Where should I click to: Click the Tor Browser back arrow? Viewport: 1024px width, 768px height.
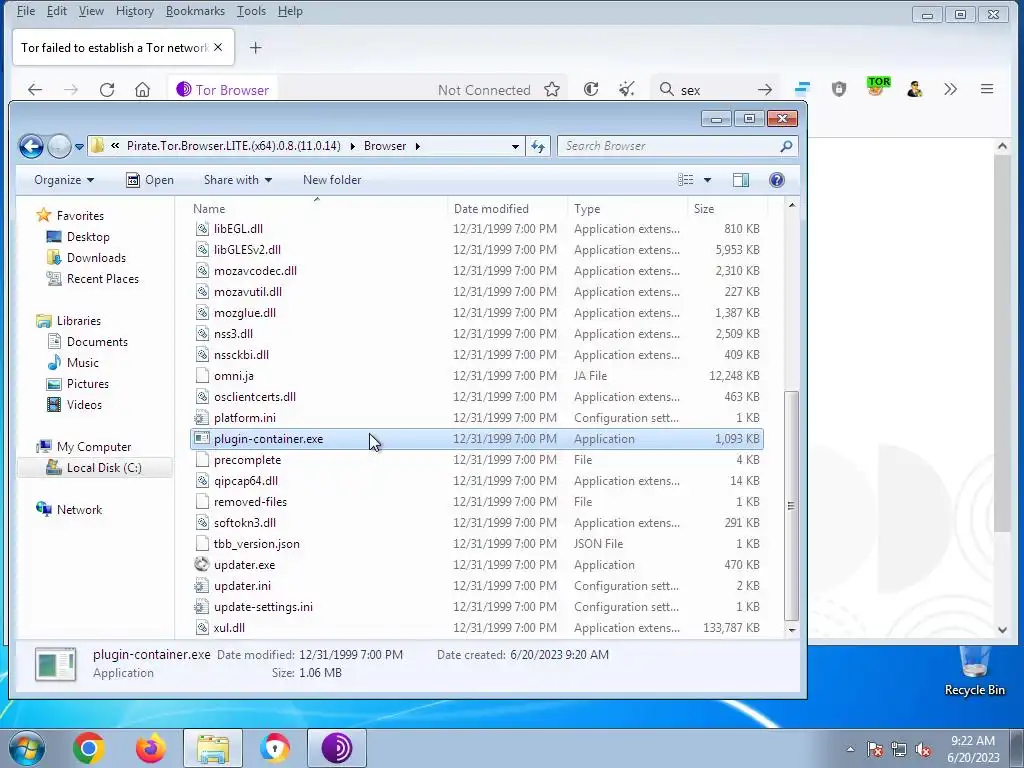point(35,89)
